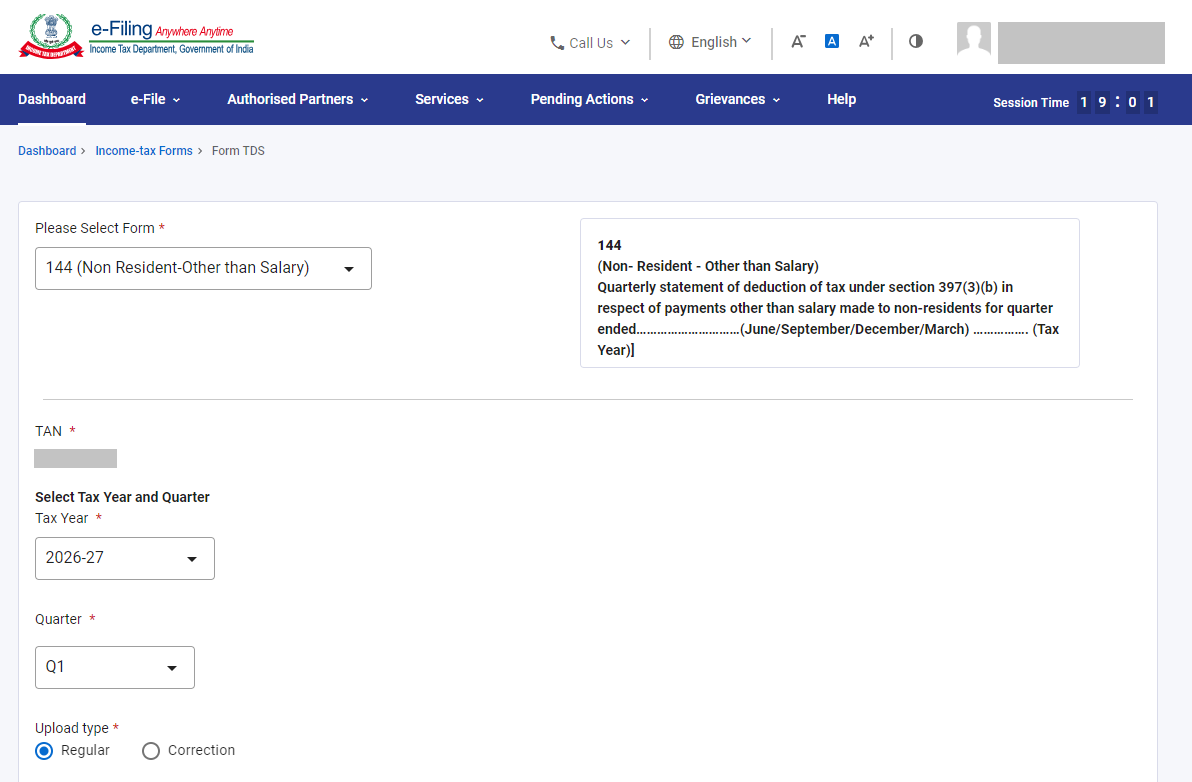Open the Services menu
The image size is (1192, 782).
point(449,100)
